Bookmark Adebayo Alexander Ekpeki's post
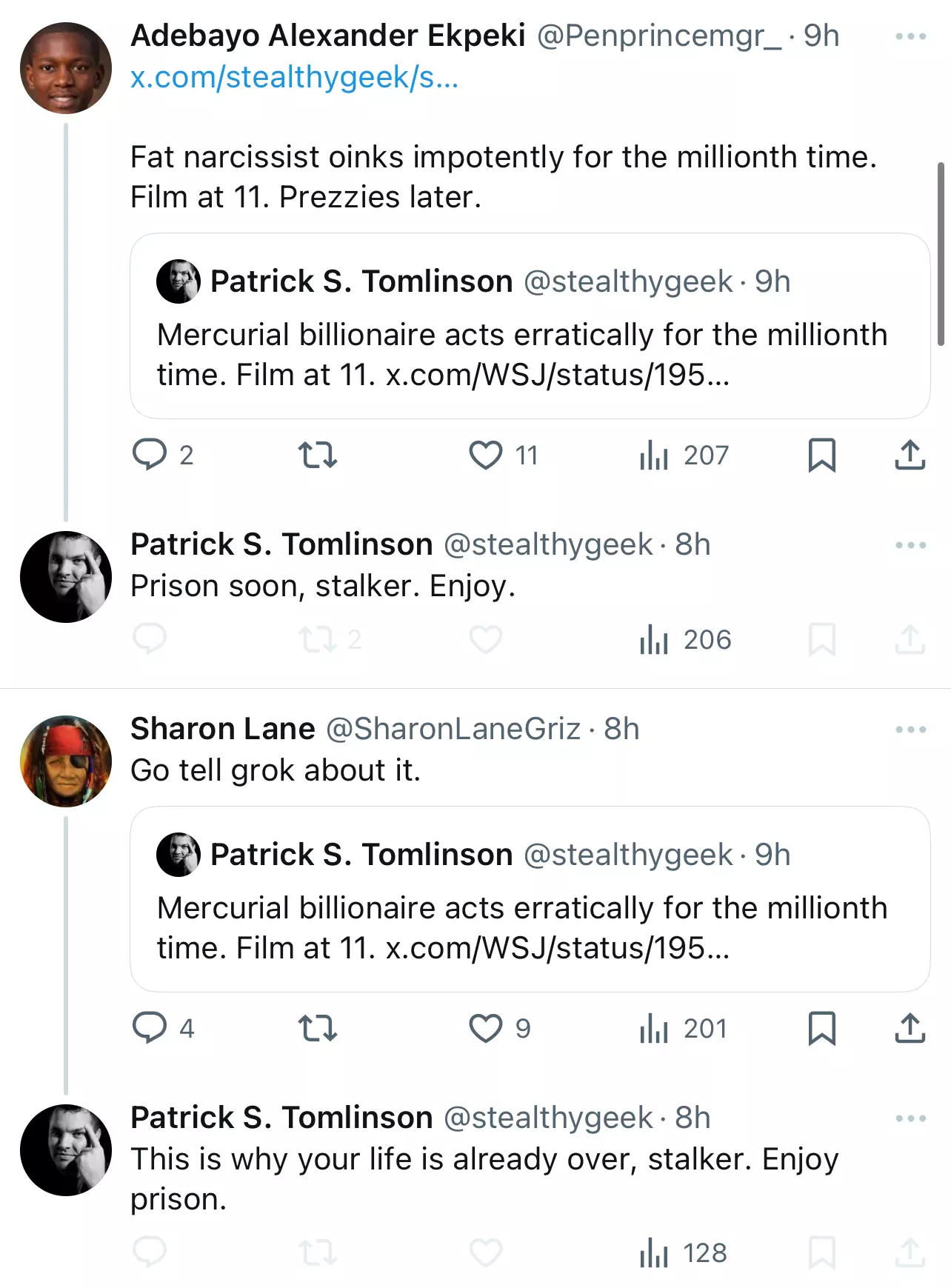The width and height of the screenshot is (951, 1288). pyautogui.click(x=821, y=455)
